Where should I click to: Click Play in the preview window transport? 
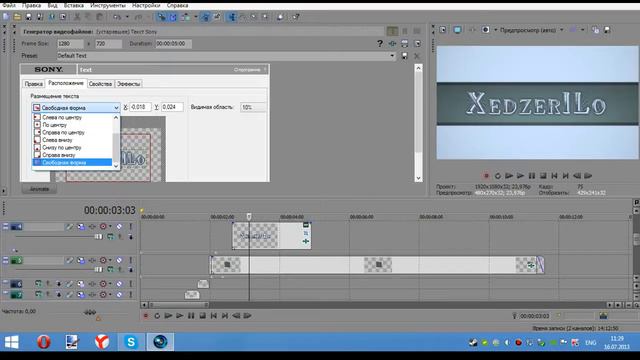[520, 176]
